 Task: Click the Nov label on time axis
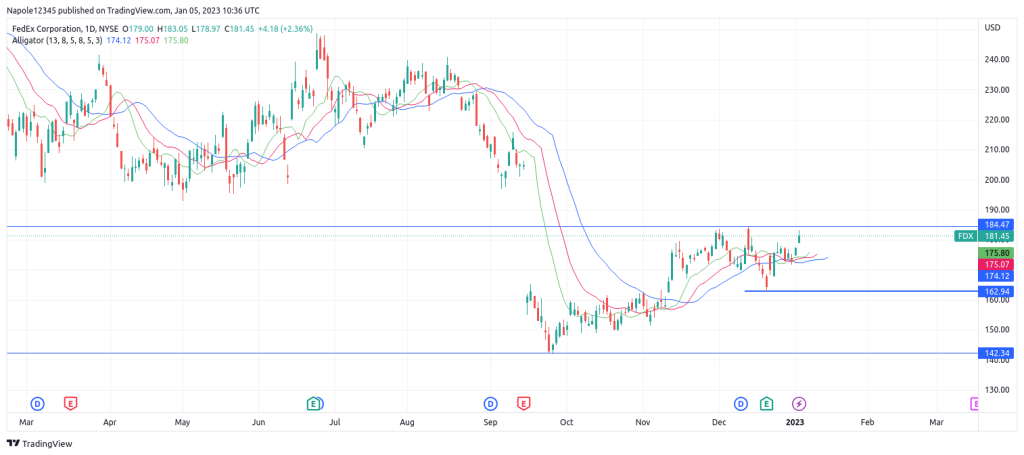tap(644, 423)
